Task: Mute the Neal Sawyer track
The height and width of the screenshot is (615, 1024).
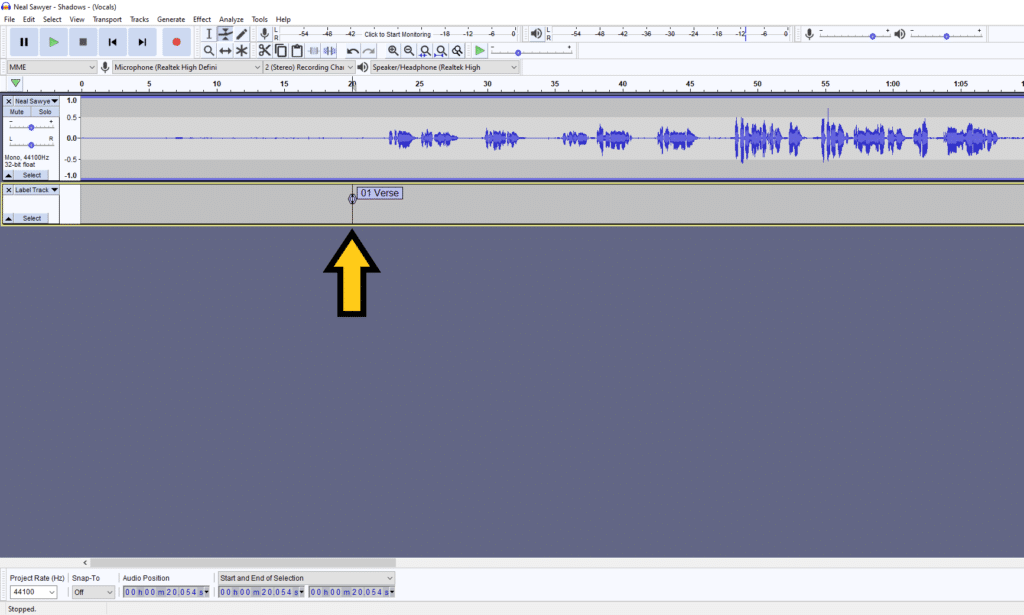Action: point(17,112)
